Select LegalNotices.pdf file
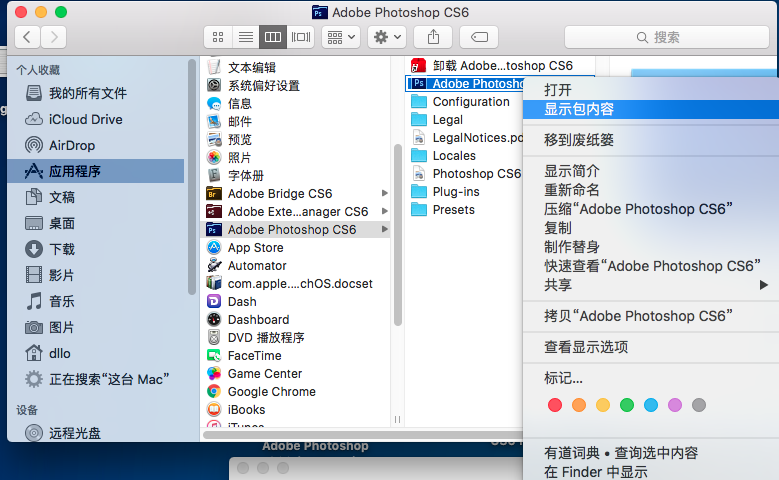 pos(465,138)
